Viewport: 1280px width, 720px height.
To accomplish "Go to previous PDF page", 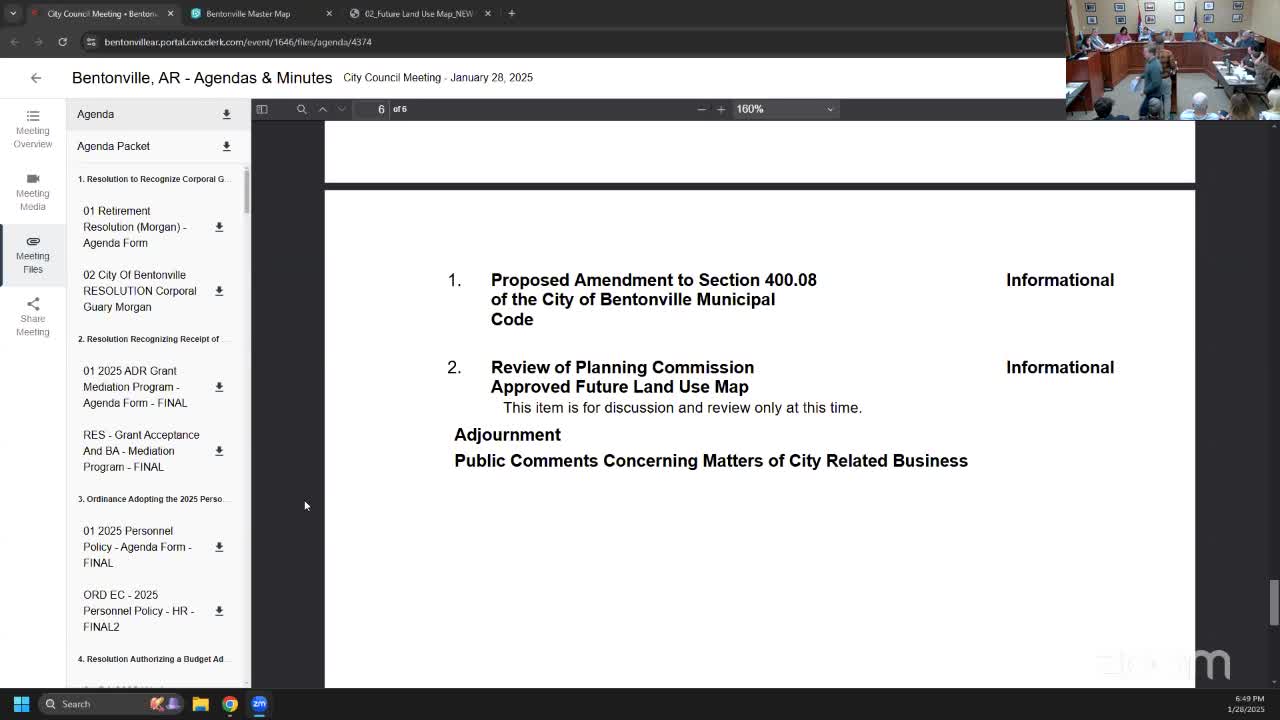I will 322,109.
